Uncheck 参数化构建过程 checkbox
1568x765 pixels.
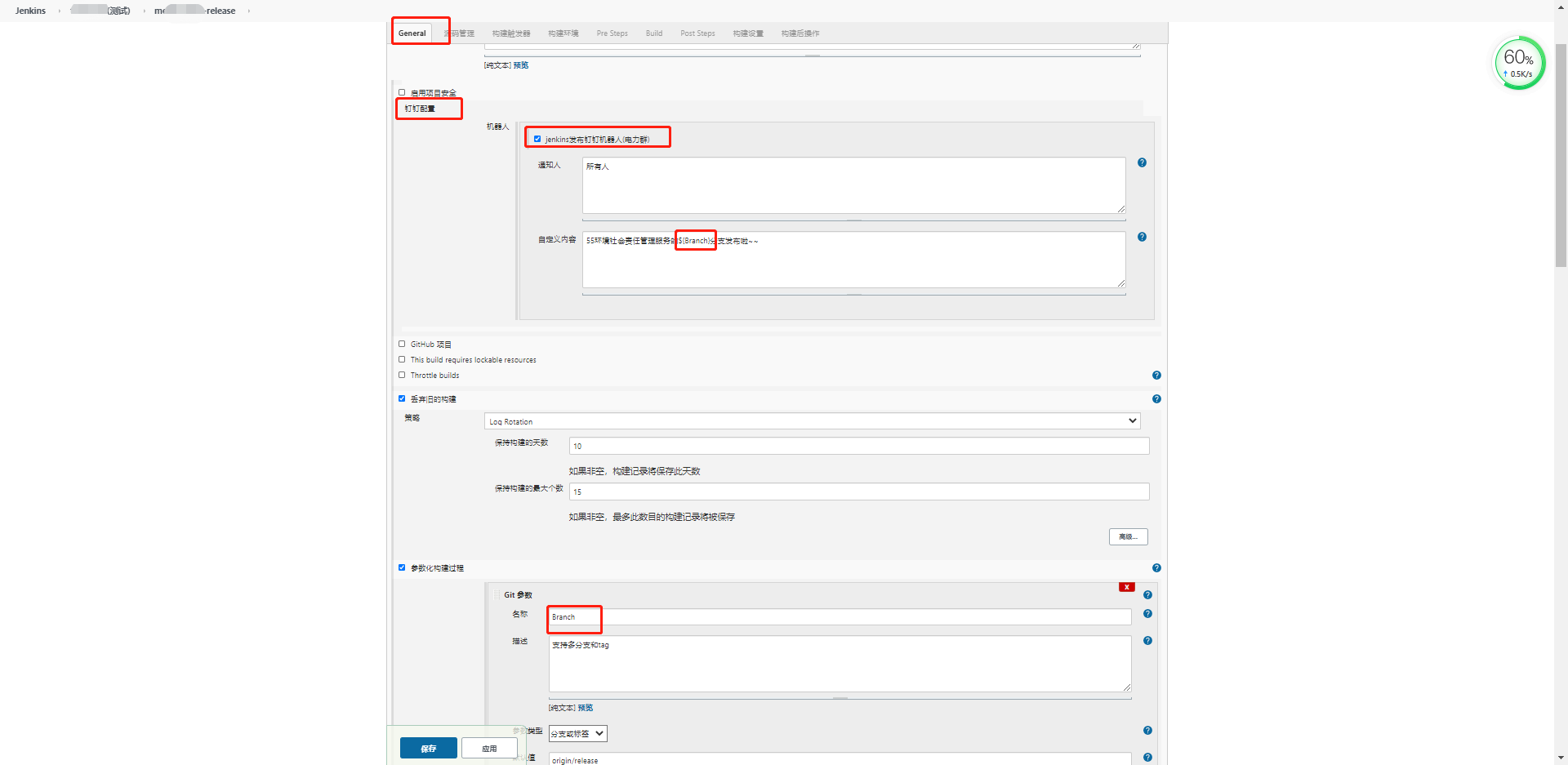[x=402, y=567]
